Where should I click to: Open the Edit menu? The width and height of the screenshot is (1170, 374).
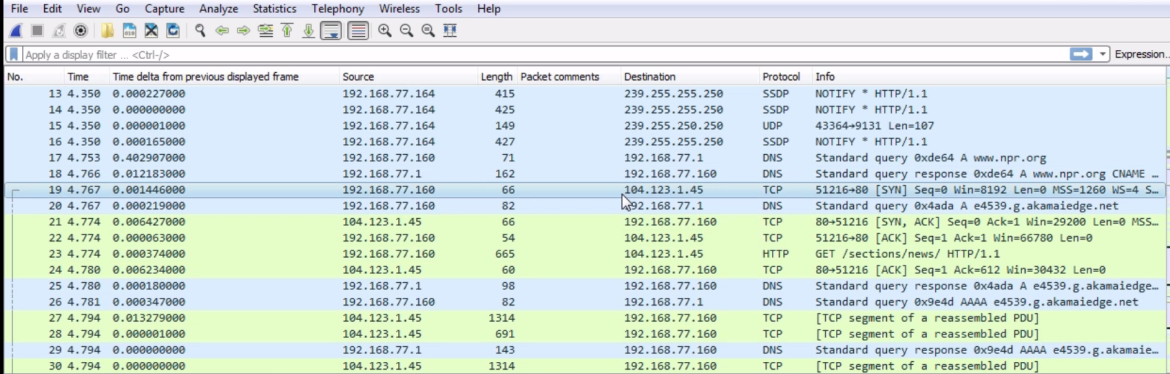(52, 9)
